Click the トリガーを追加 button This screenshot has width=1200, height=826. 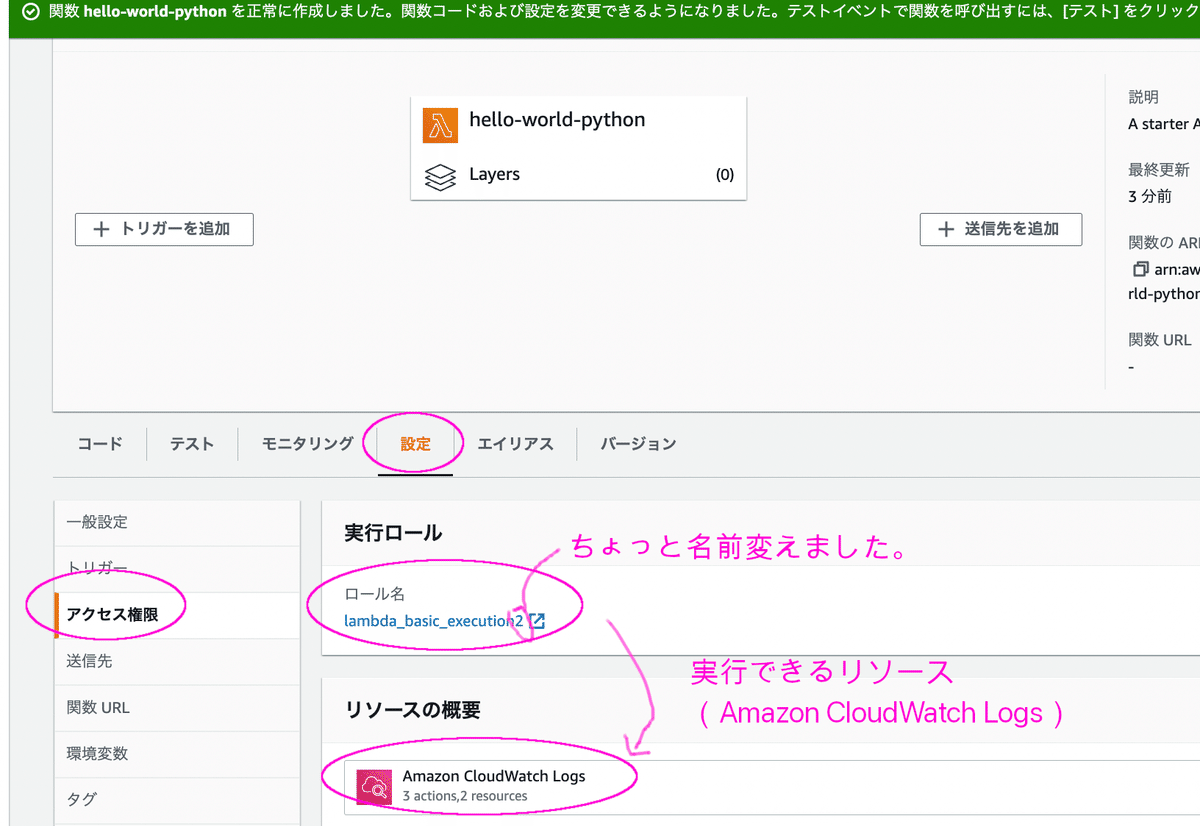pos(164,229)
